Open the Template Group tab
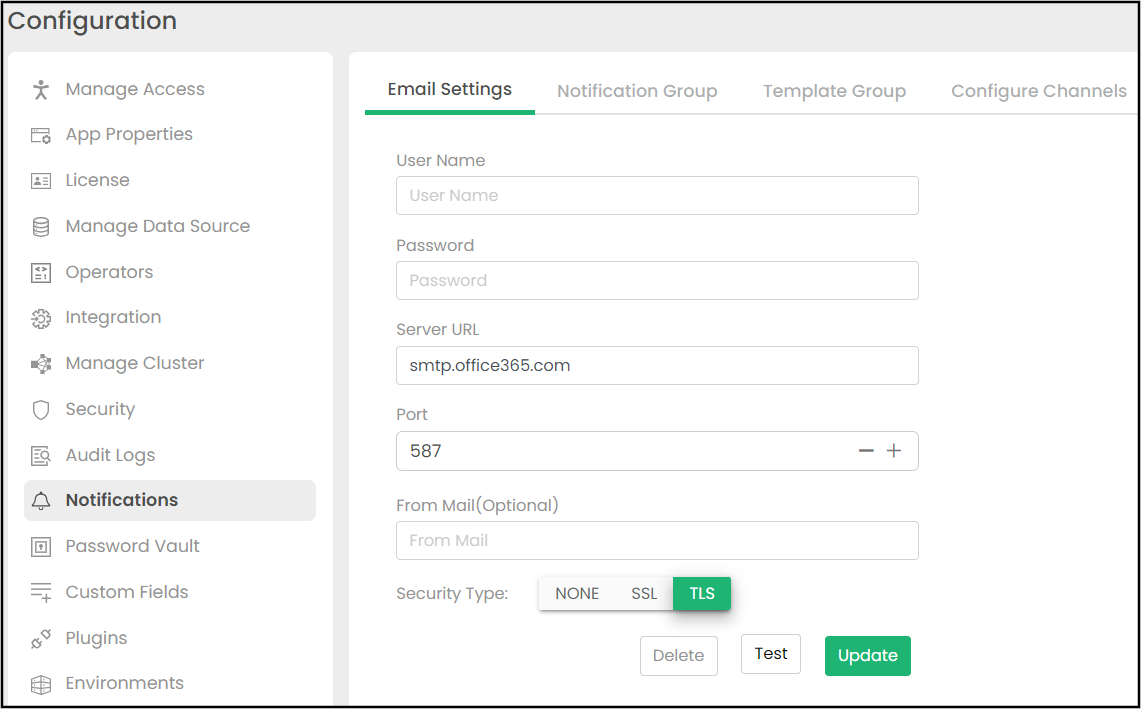 [x=834, y=91]
